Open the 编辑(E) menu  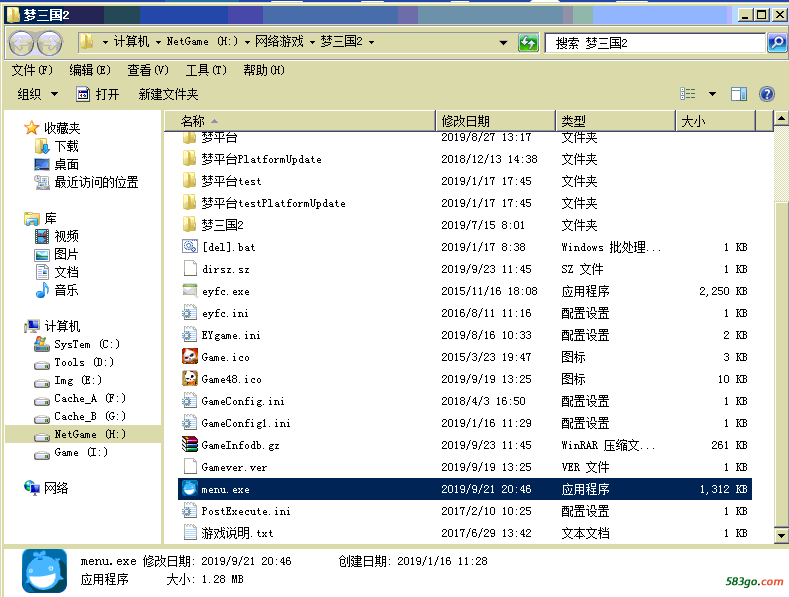[90, 70]
